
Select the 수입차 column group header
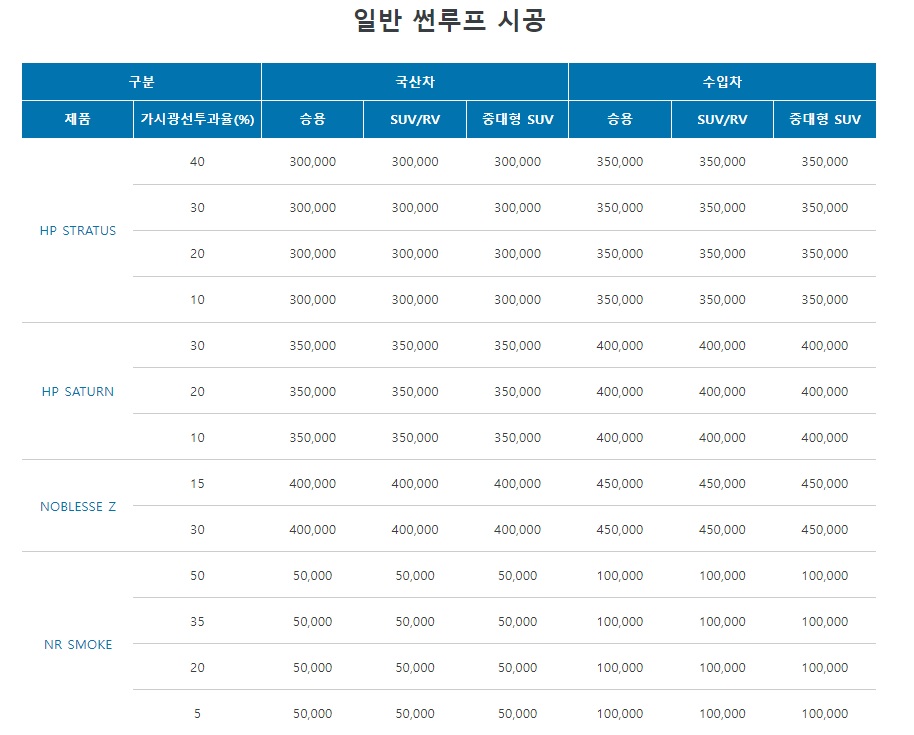coord(722,82)
